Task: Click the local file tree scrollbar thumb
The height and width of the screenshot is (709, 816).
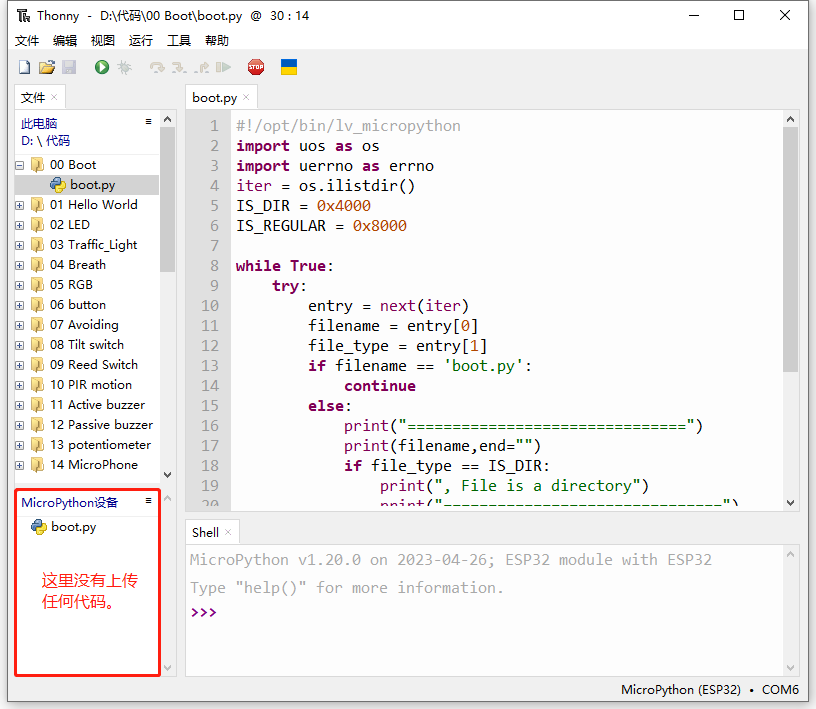Action: (167, 199)
